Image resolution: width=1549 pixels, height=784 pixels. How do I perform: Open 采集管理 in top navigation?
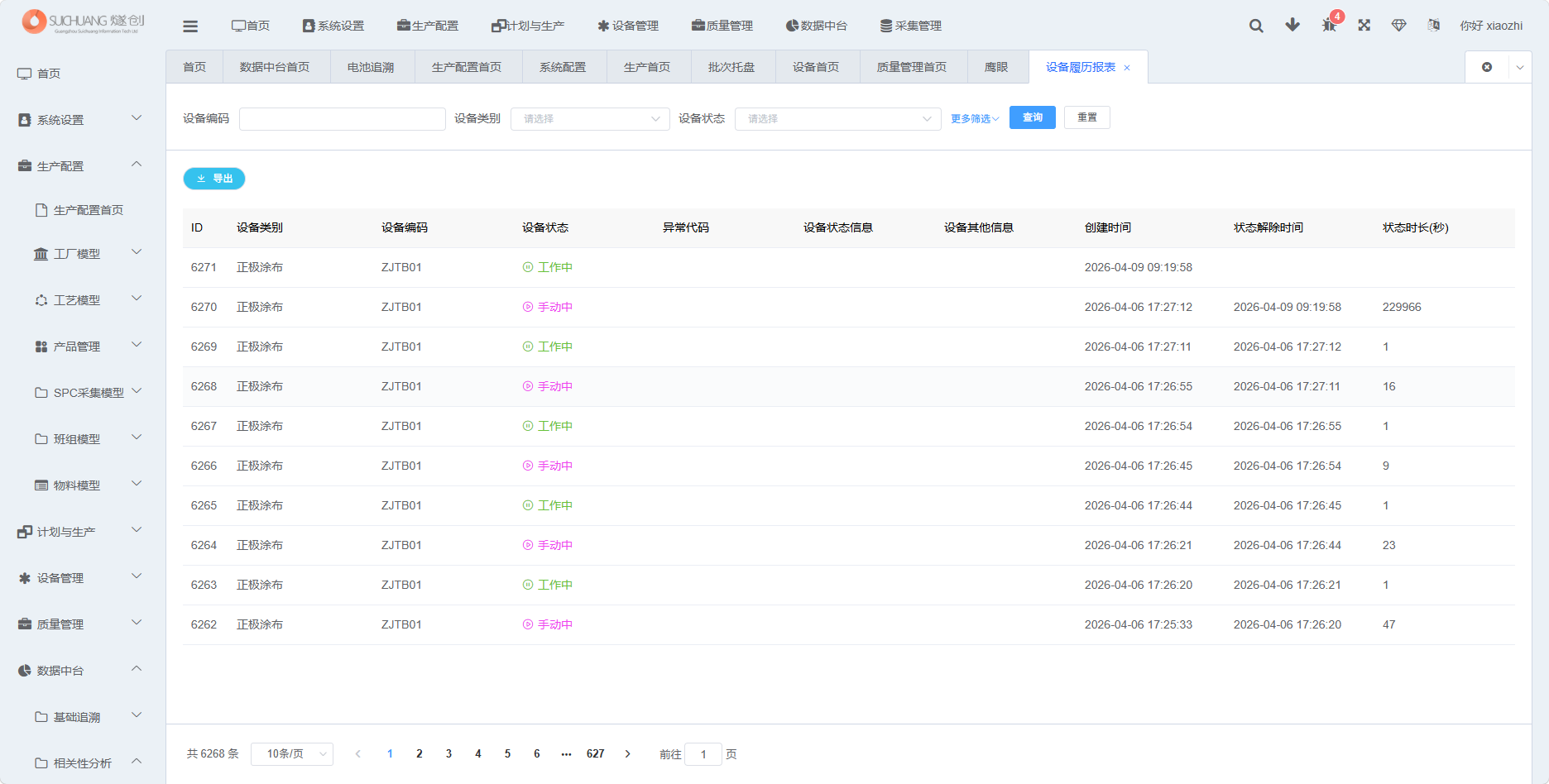(x=911, y=26)
